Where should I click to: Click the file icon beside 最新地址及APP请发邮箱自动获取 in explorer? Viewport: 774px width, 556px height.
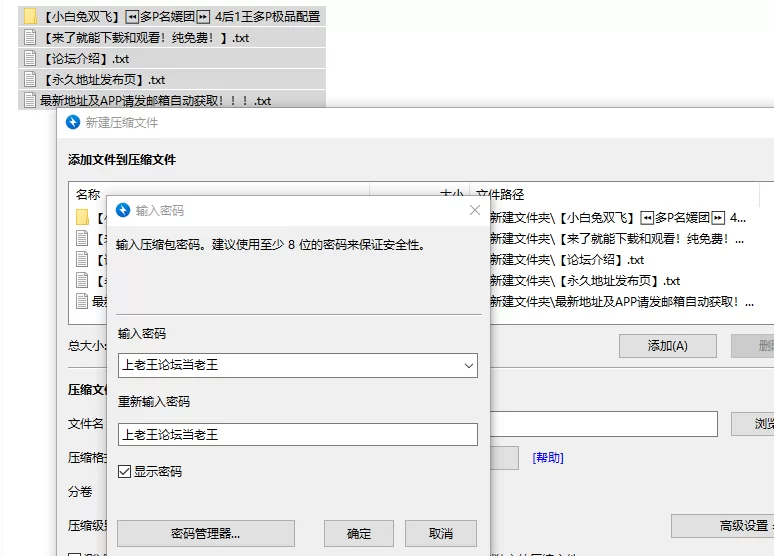click(x=30, y=100)
